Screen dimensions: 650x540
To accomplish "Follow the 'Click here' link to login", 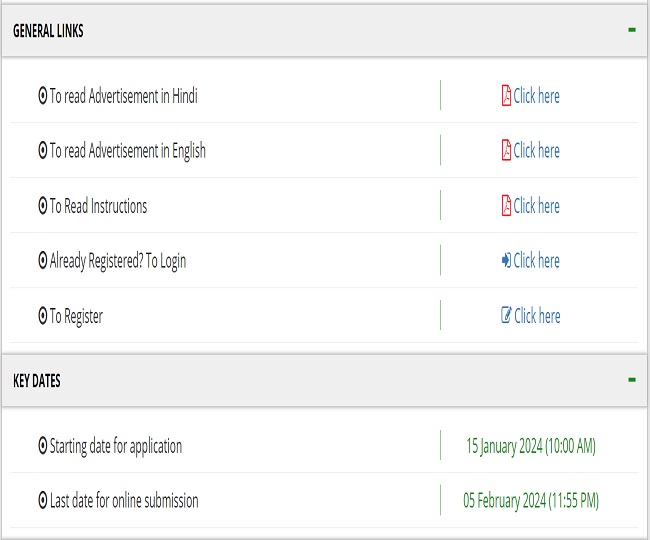I will click(x=537, y=261).
